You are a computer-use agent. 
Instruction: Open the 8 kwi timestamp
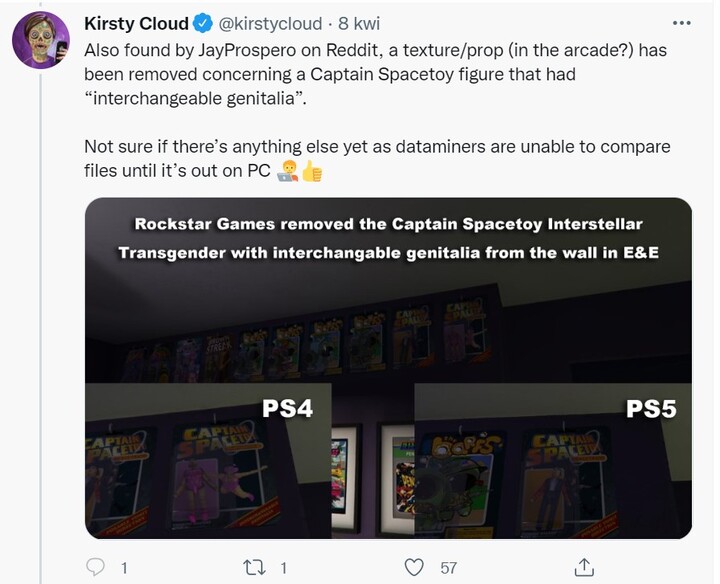pyautogui.click(x=359, y=23)
